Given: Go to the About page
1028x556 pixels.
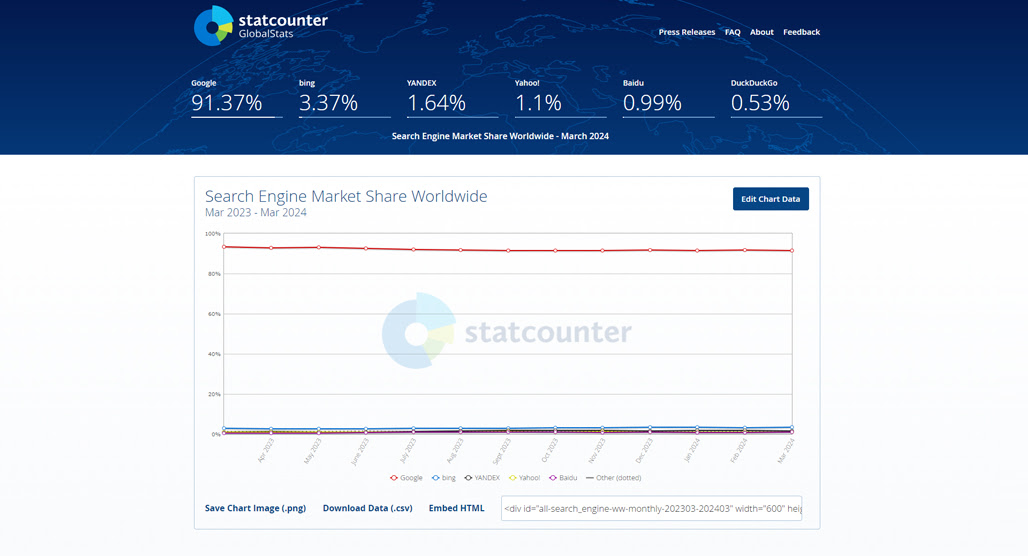Looking at the screenshot, I should [x=761, y=32].
